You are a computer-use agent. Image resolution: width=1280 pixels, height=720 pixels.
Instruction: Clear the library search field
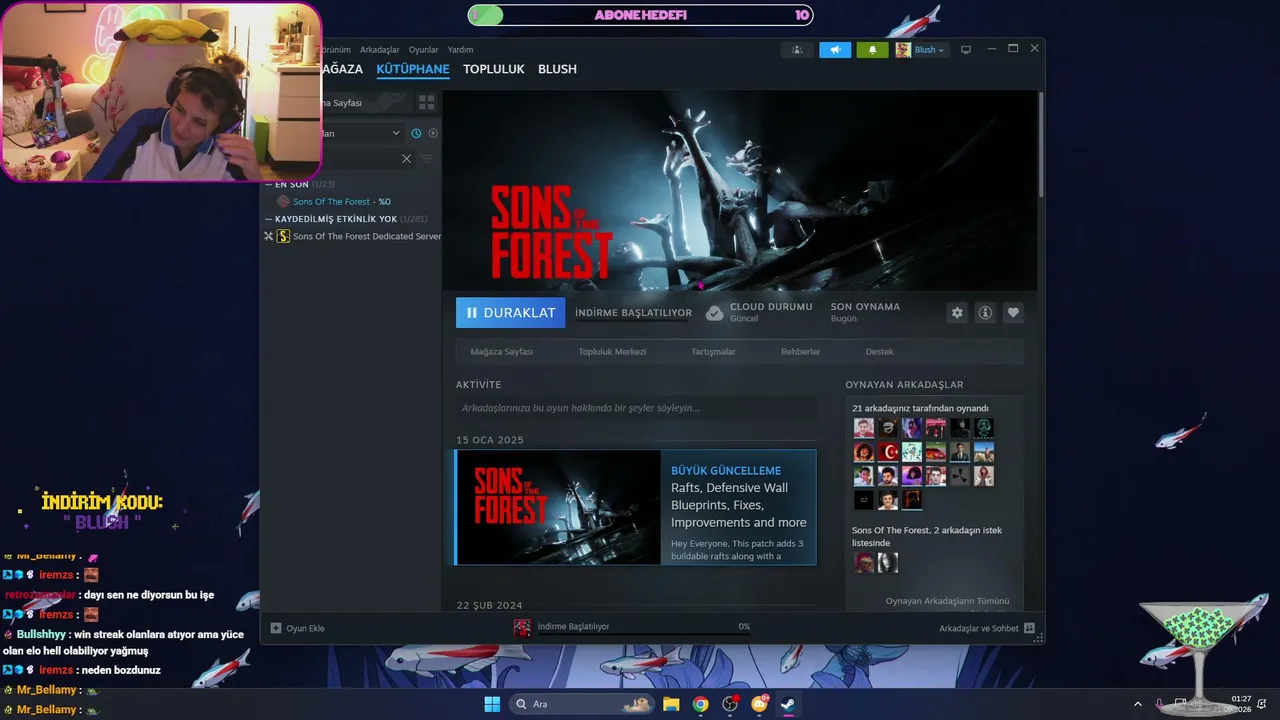pyautogui.click(x=407, y=159)
